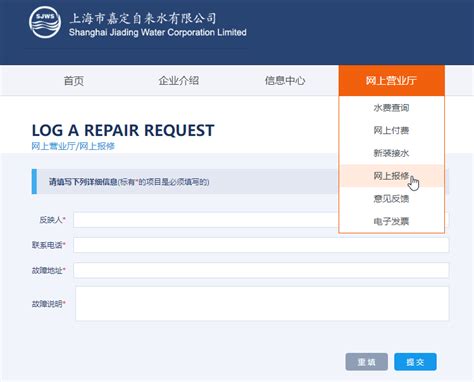
Task: Focus the 联系电话 input field
Action: [261, 245]
